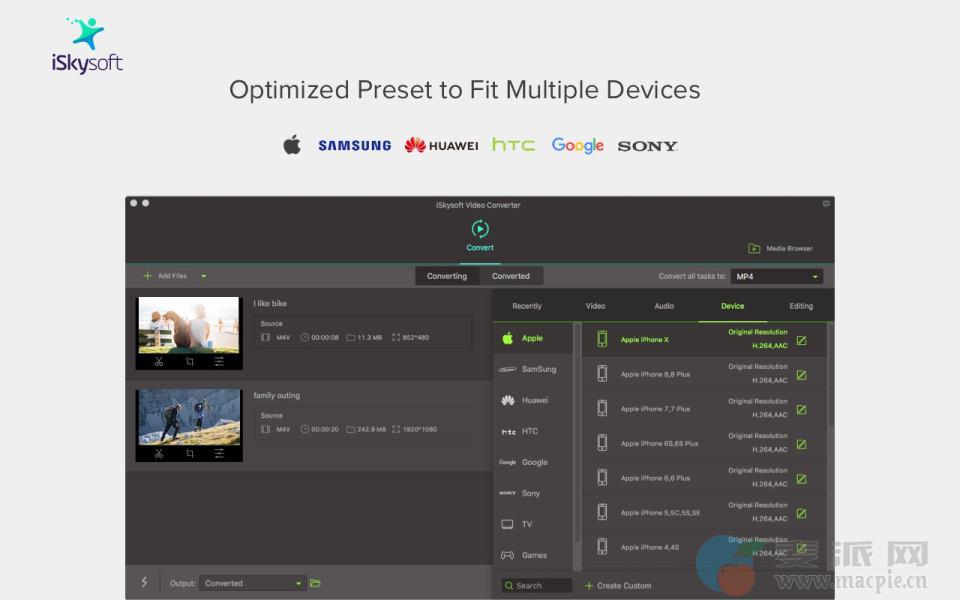The height and width of the screenshot is (600, 960).
Task: Click the Add Files button
Action: click(165, 276)
